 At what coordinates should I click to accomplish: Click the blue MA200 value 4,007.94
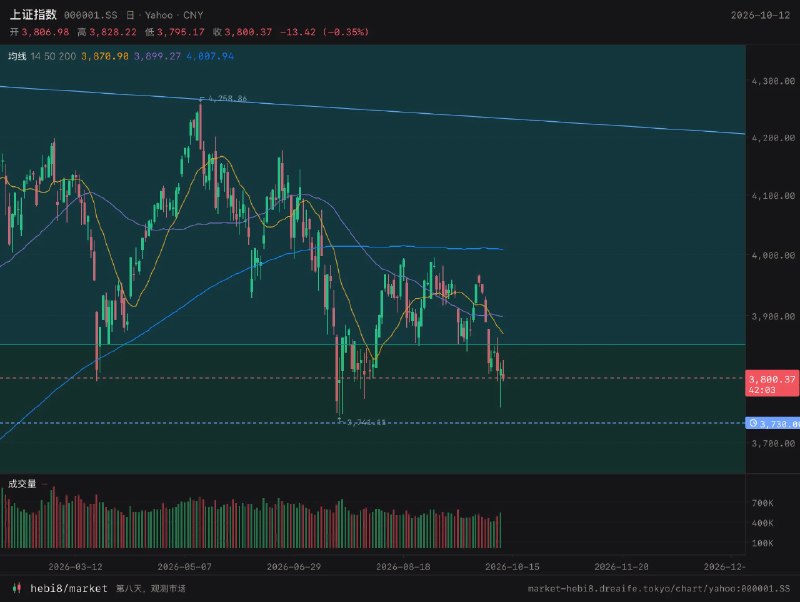click(x=210, y=56)
